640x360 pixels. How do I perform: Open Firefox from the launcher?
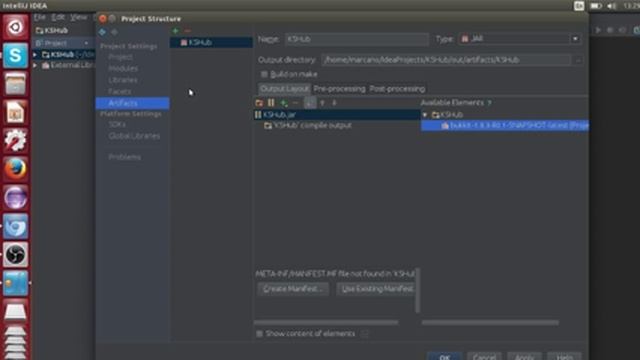point(16,169)
